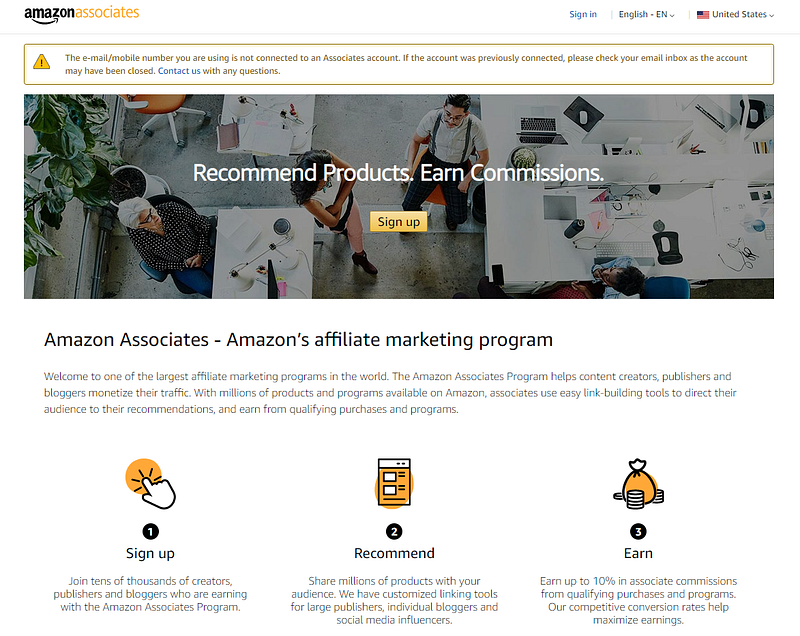Open the English - EN language dropdown
The image size is (800, 636).
(x=646, y=15)
